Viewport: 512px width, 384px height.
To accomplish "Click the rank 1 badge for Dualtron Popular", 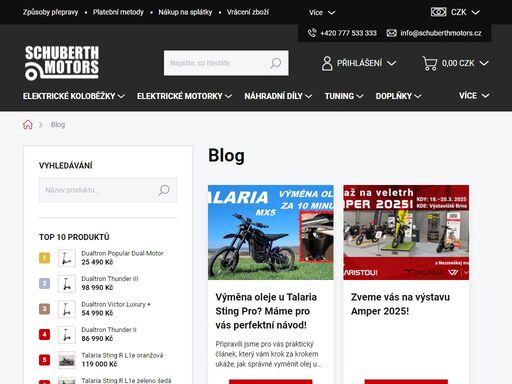I will coord(45,258).
